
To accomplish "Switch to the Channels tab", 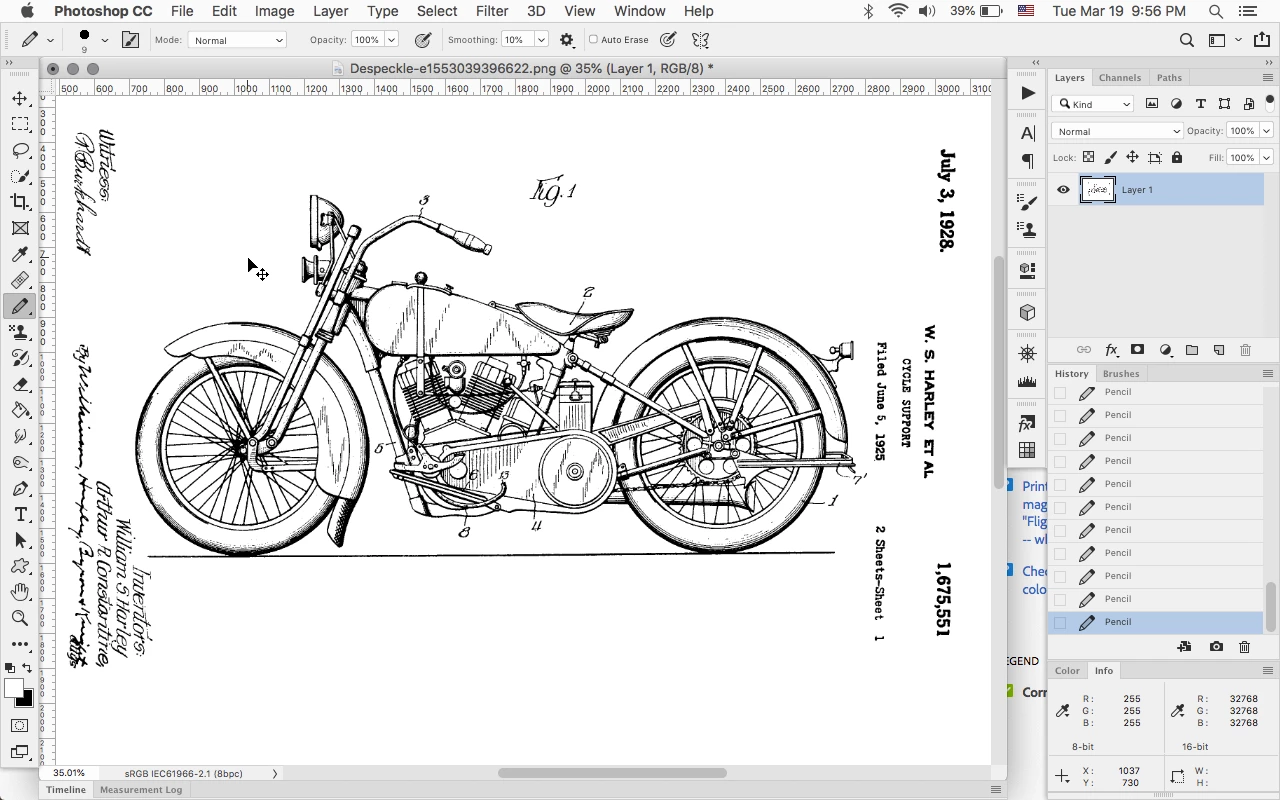I will click(1120, 77).
